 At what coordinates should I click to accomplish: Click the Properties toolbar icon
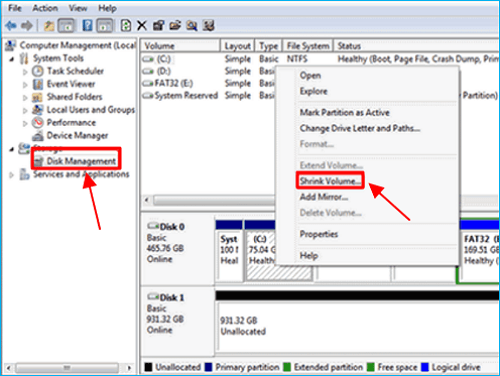coord(159,26)
